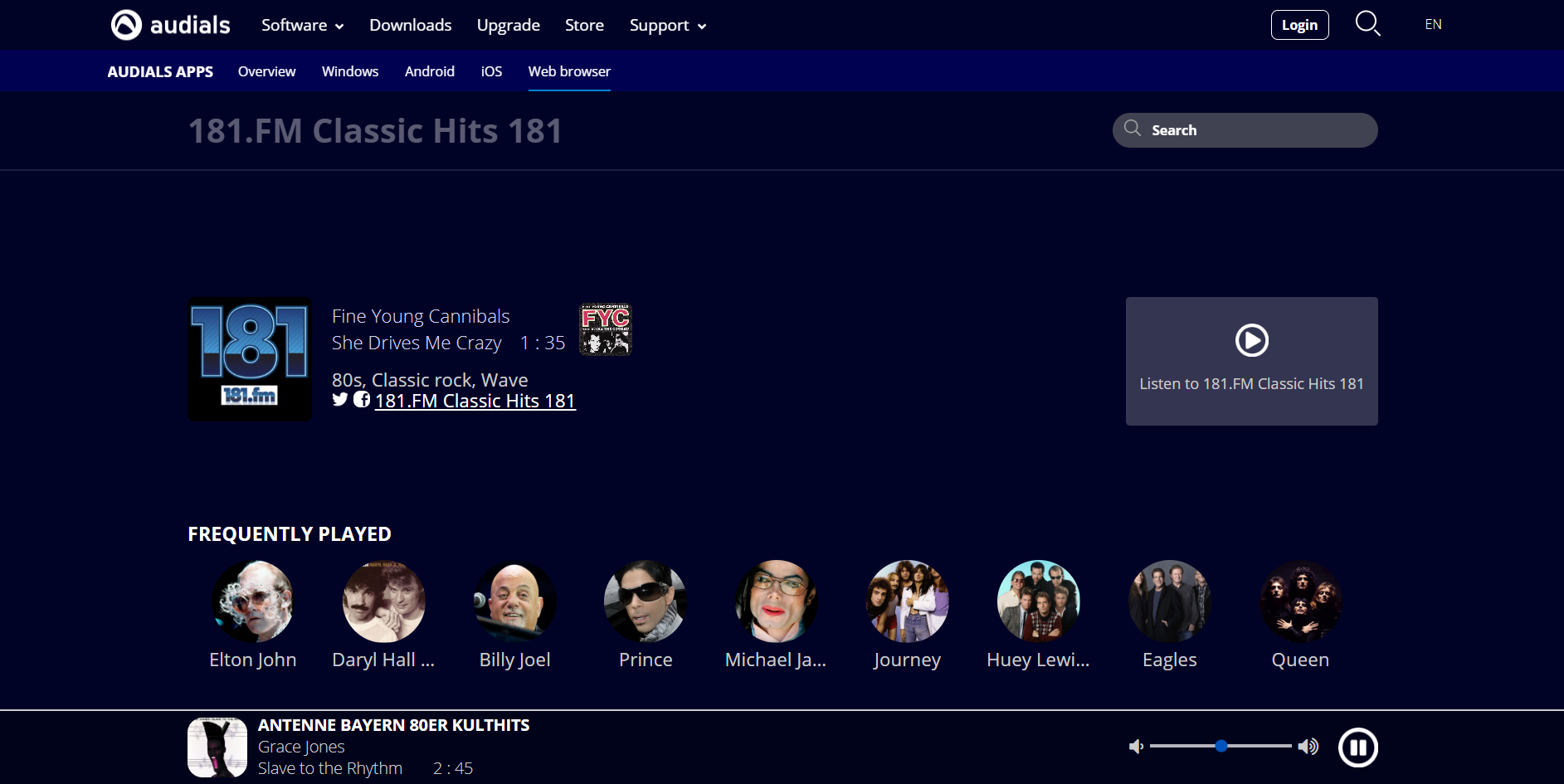Click the Login button
The height and width of the screenshot is (784, 1564).
pyautogui.click(x=1299, y=25)
